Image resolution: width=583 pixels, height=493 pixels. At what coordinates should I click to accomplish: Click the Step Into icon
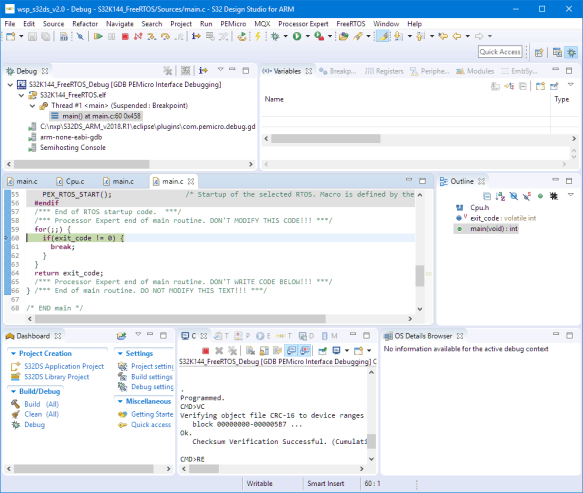tap(151, 36)
